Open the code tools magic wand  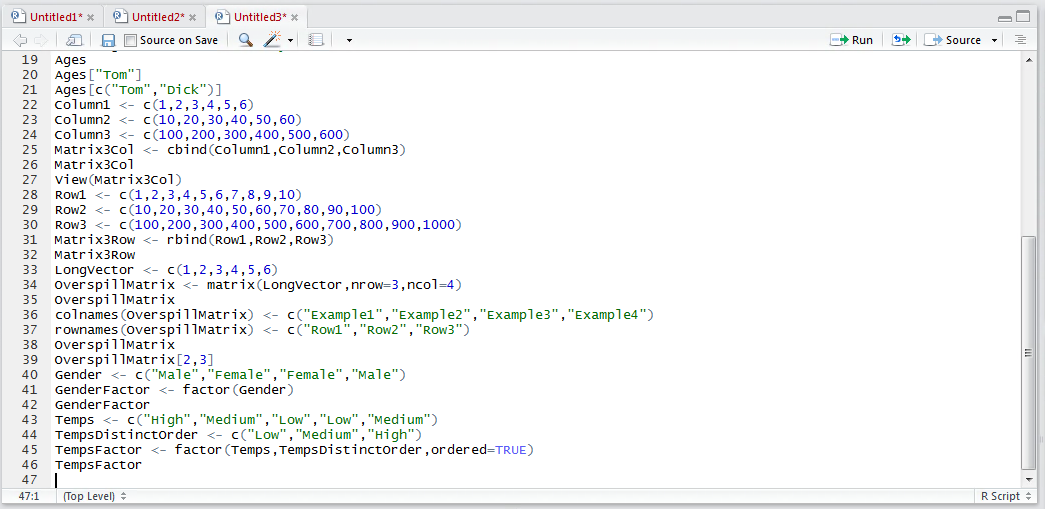272,40
